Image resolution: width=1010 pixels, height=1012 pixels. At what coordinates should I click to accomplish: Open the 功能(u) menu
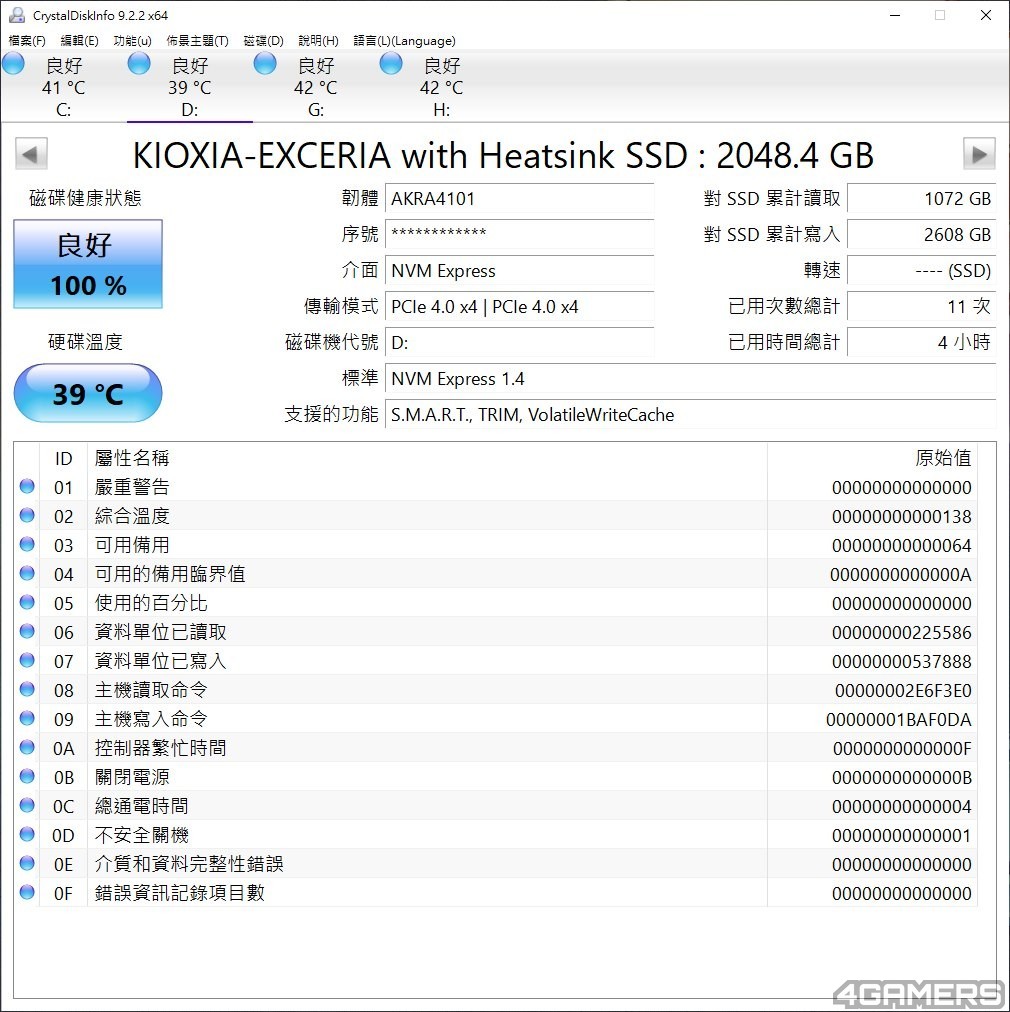click(132, 41)
